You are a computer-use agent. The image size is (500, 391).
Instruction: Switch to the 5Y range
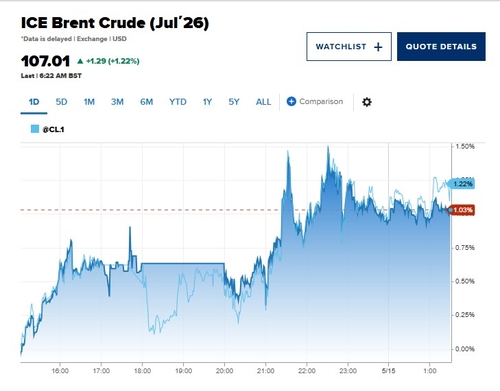234,102
